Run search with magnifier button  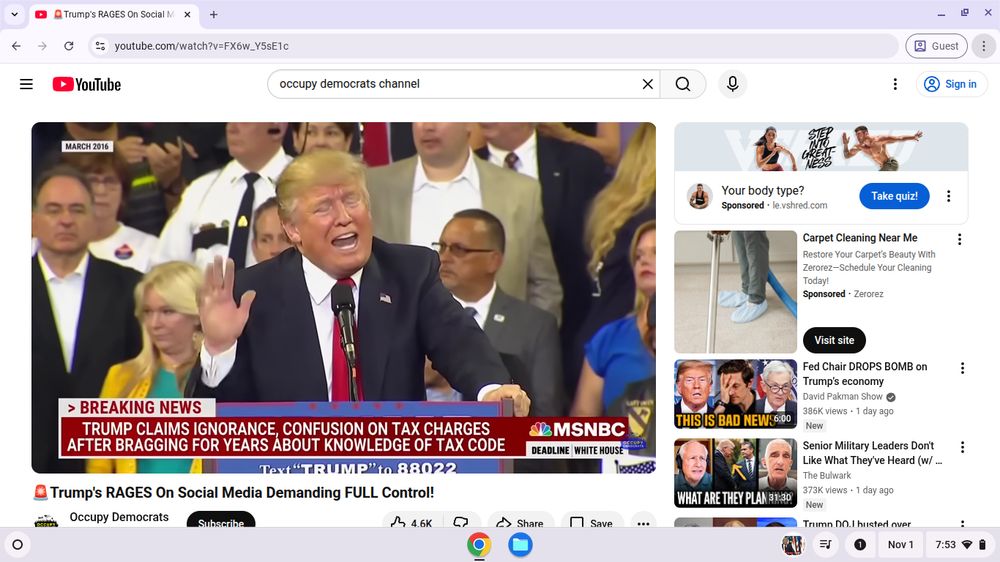(683, 84)
